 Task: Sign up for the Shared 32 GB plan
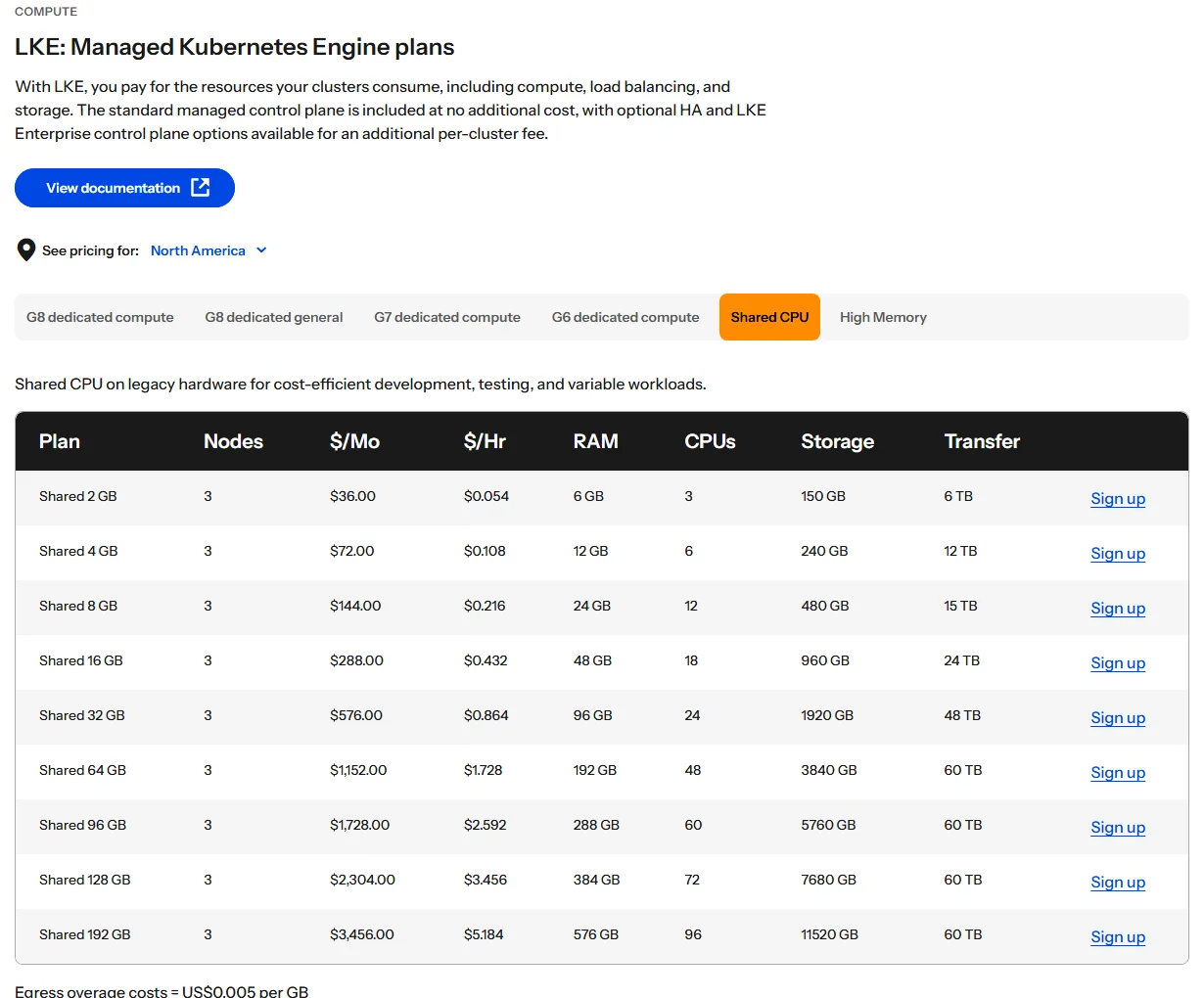[x=1118, y=717]
